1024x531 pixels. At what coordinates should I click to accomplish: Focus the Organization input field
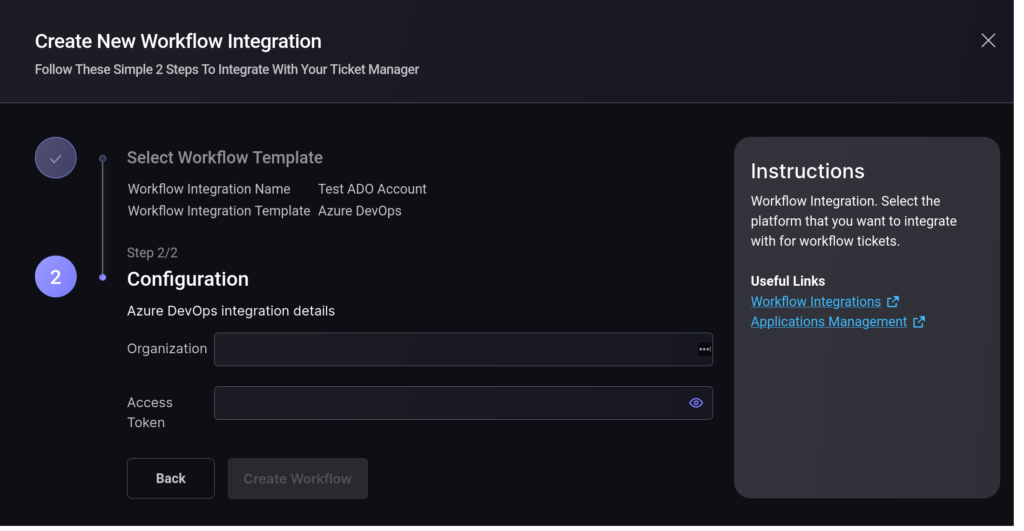coord(463,349)
